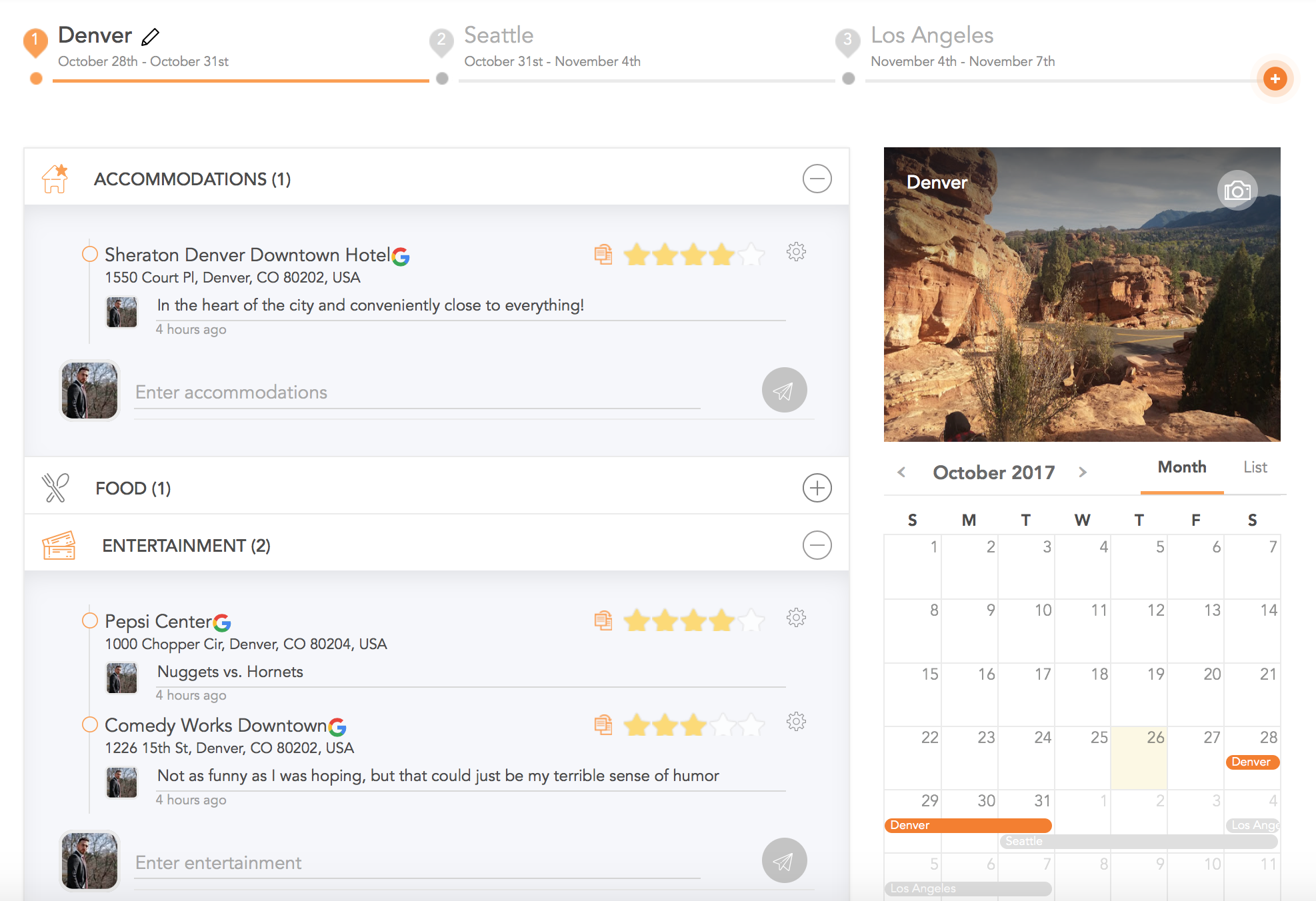
Task: Click the orange plus add-destination button
Action: click(x=1274, y=79)
